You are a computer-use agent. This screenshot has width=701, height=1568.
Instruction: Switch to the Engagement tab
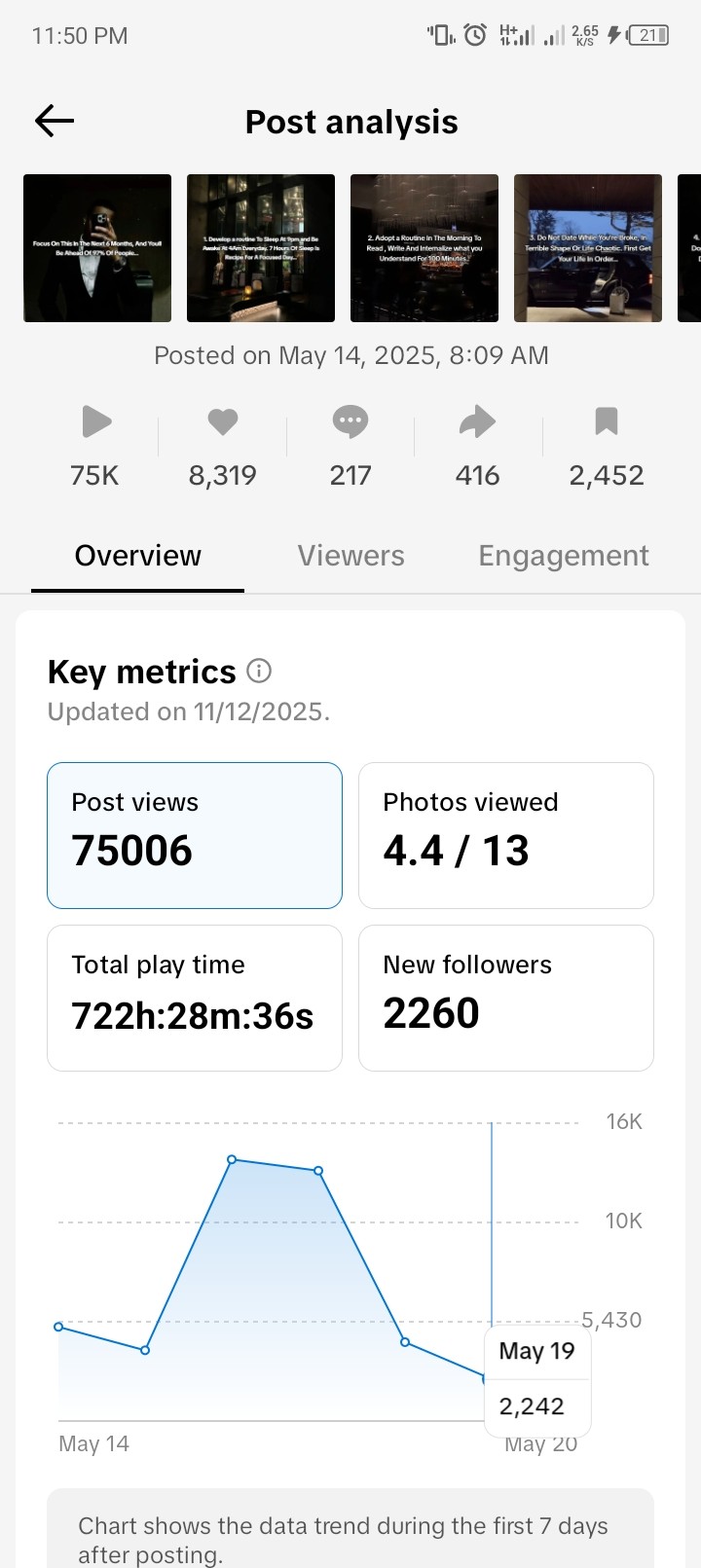tap(563, 556)
